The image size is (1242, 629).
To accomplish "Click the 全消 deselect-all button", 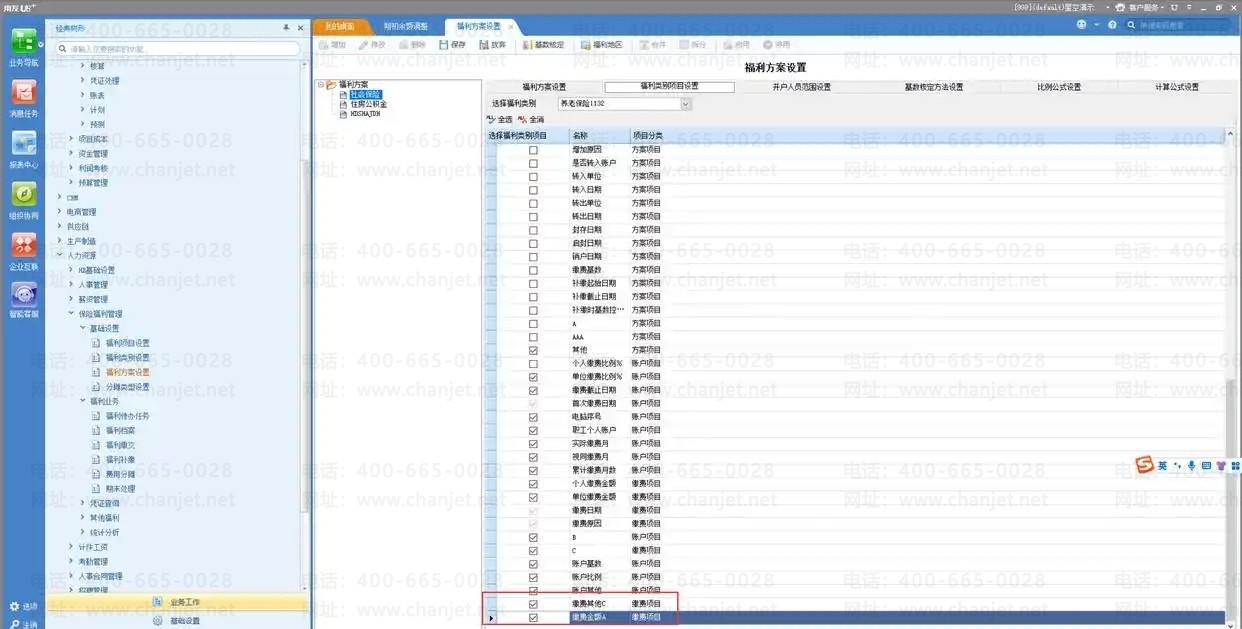I will tap(531, 120).
